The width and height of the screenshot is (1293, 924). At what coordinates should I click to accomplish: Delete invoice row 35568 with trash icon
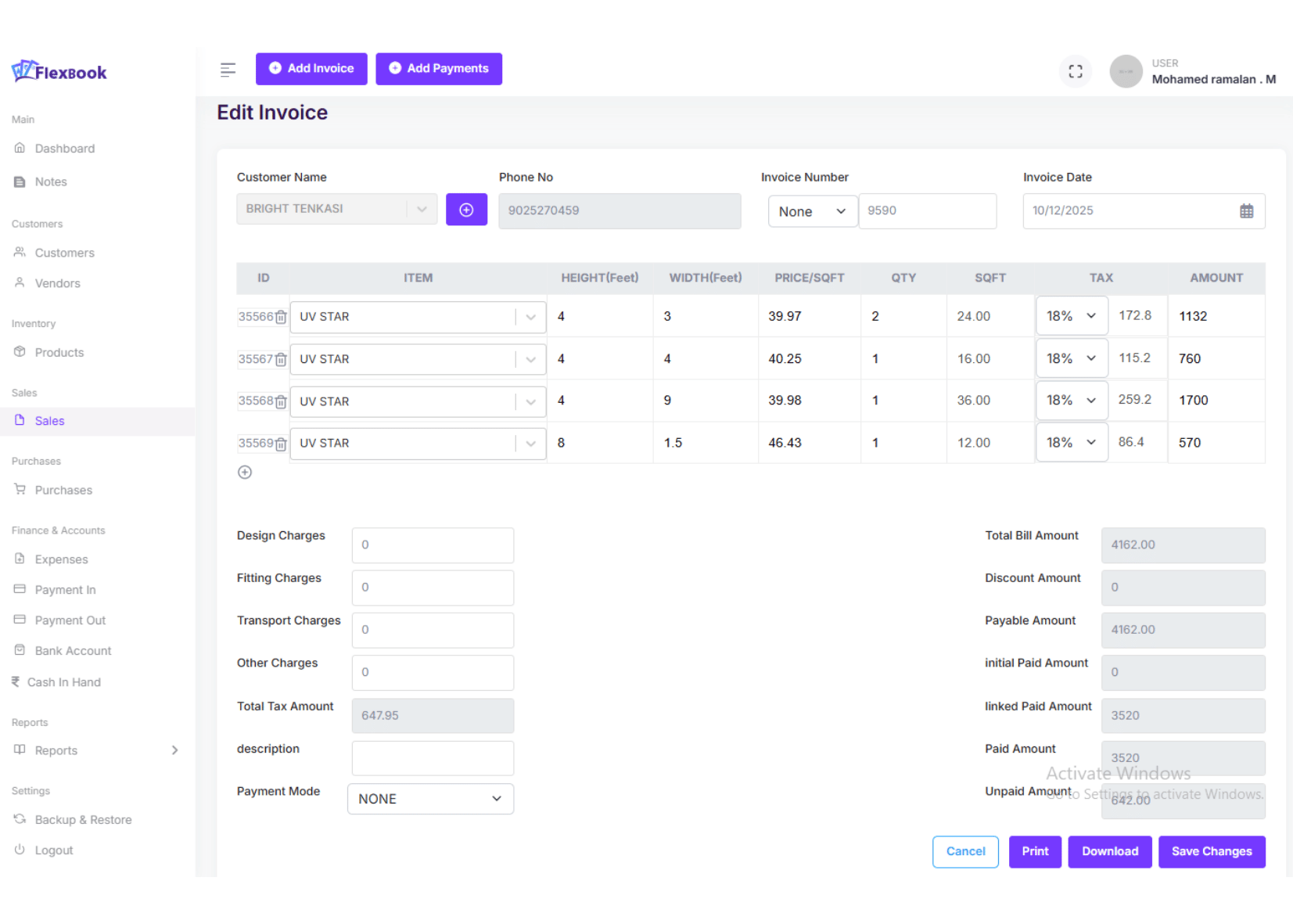click(x=281, y=402)
